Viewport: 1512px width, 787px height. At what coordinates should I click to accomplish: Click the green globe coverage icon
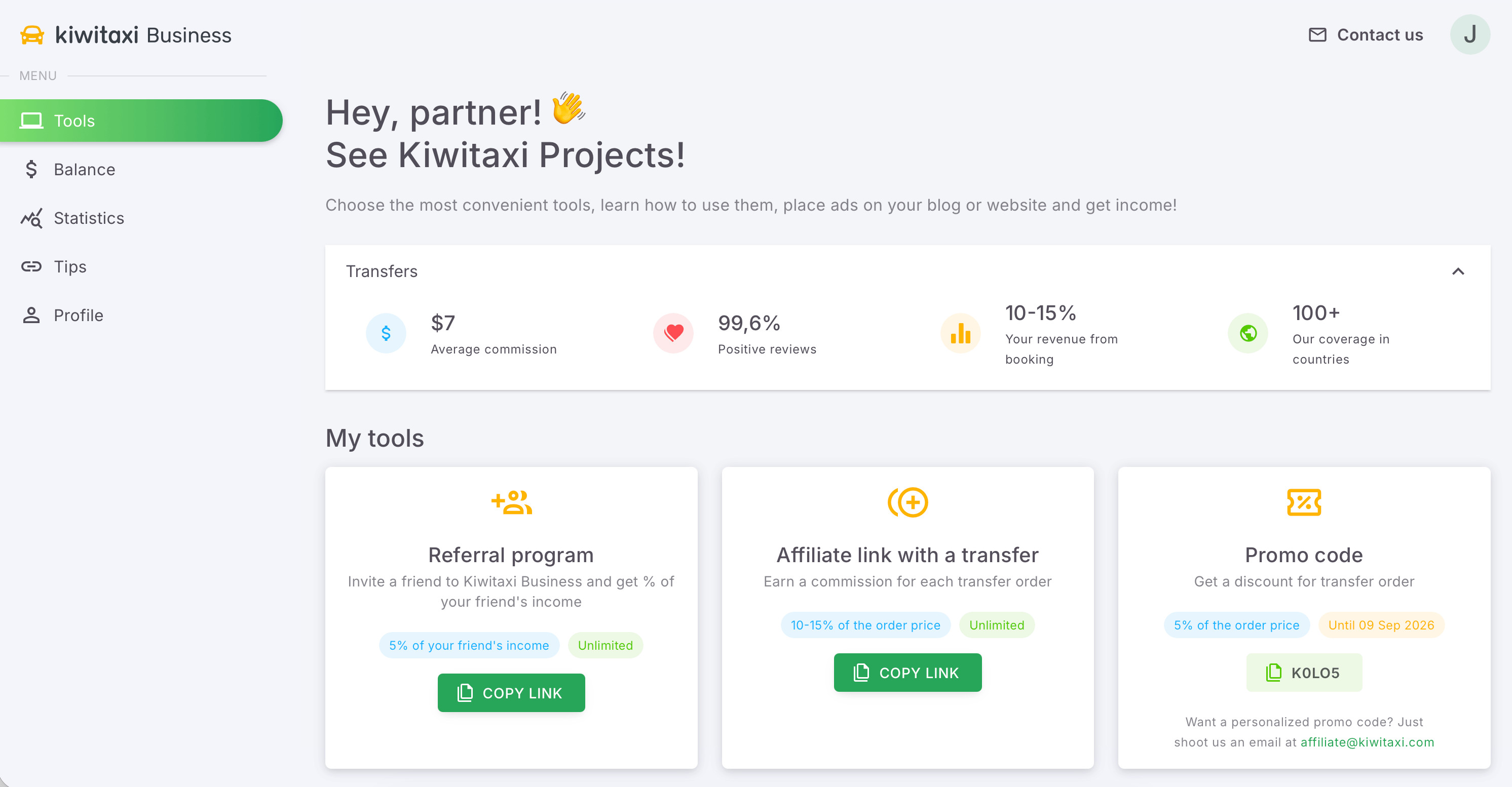(x=1248, y=333)
